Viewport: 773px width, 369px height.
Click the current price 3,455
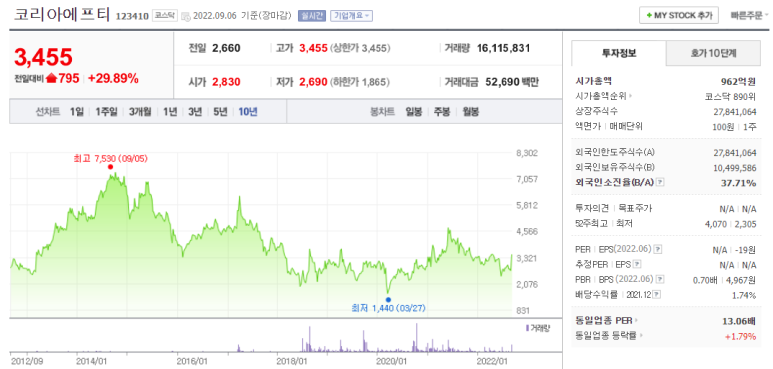tap(43, 58)
